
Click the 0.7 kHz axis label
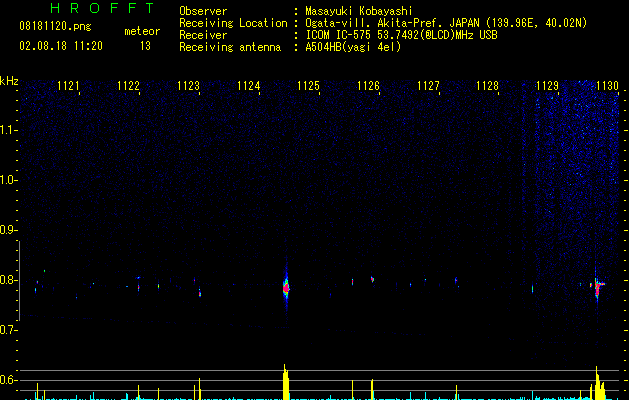[x=8, y=330]
